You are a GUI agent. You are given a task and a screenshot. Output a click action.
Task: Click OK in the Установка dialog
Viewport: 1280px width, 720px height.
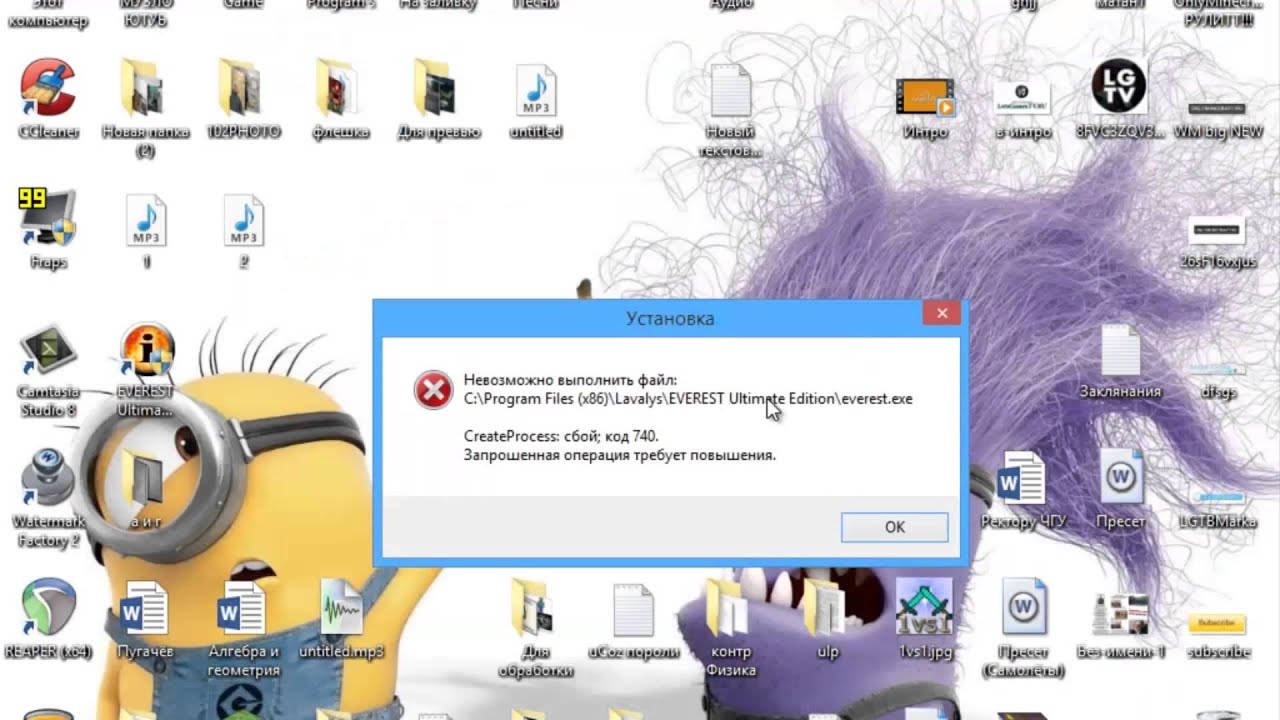(x=894, y=527)
